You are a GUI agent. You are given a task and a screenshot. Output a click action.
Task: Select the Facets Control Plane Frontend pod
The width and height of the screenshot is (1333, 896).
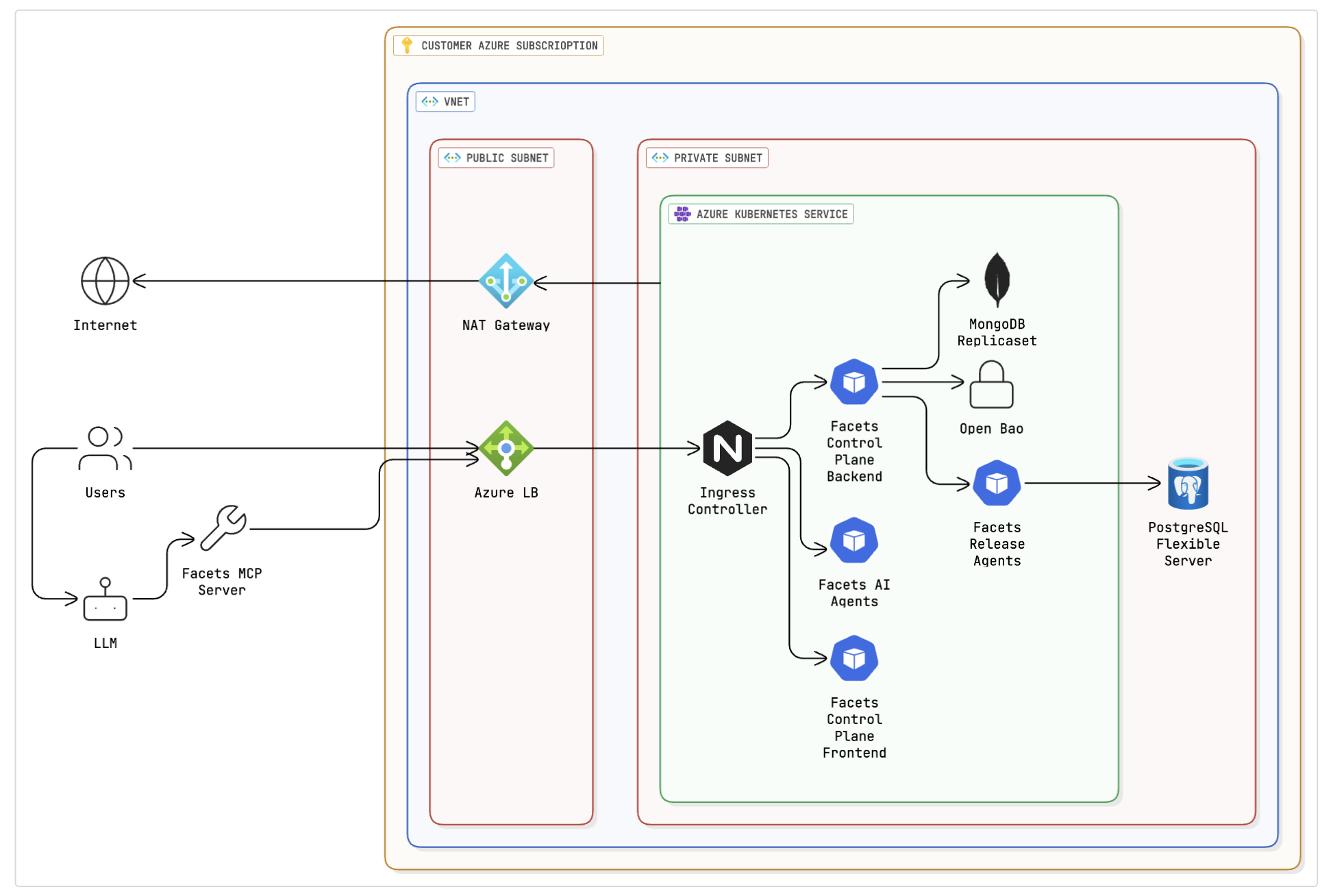[x=854, y=659]
